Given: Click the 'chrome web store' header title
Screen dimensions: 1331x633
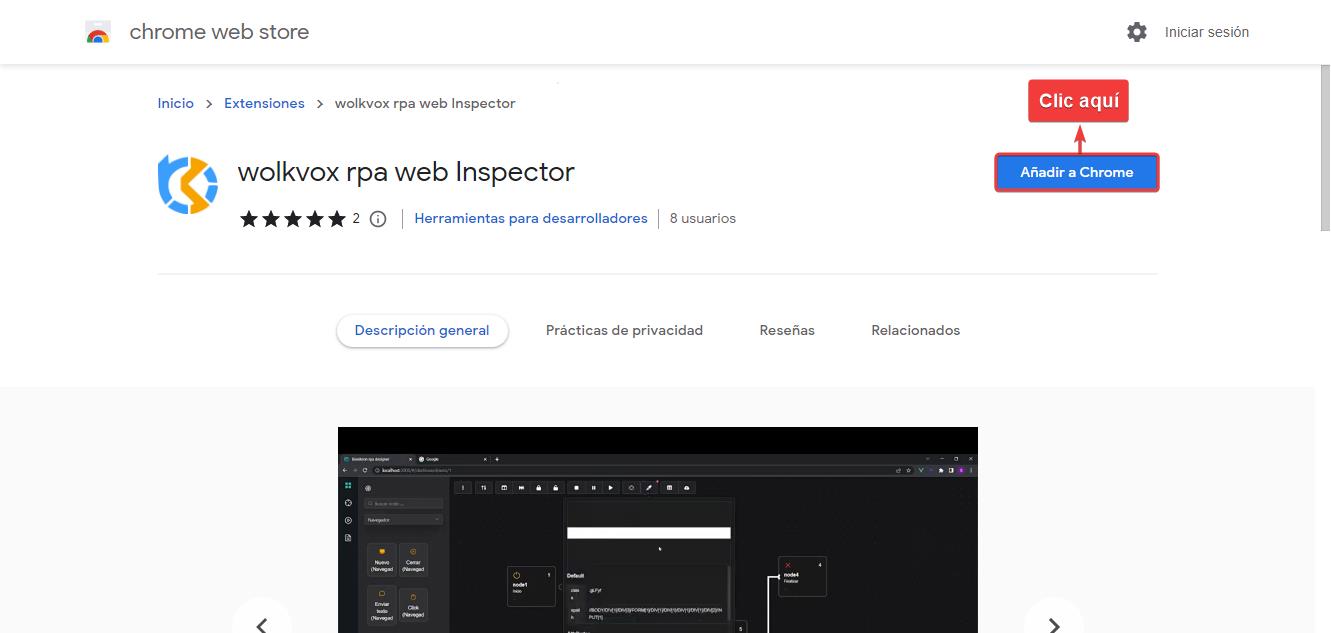Looking at the screenshot, I should (x=219, y=32).
